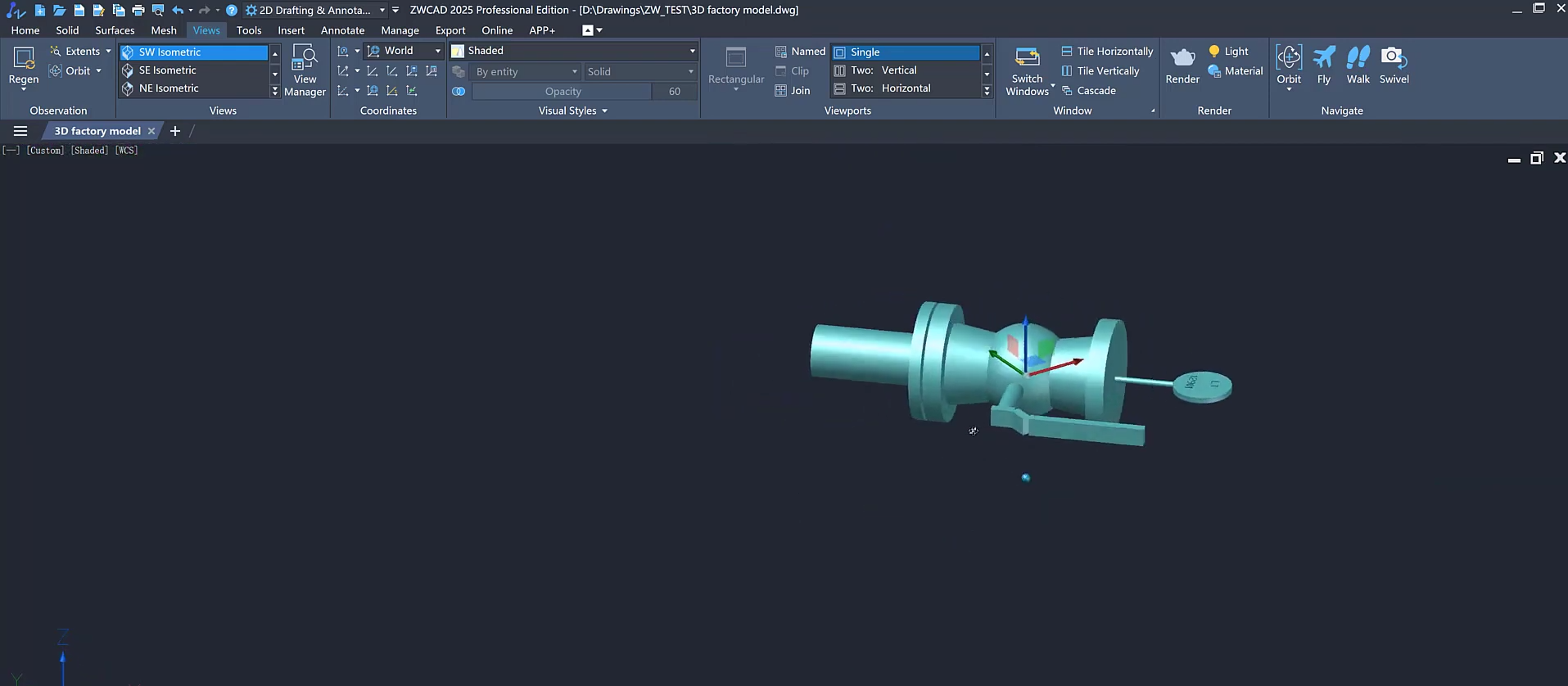
Task: Open the Annotate ribbon tab
Action: pos(342,30)
